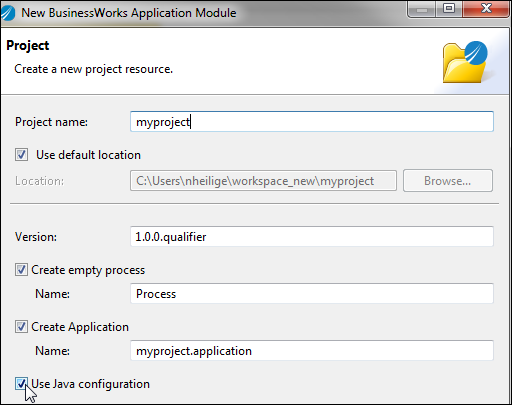Maximize the dialog window
Viewport: 512px width, 405px height.
point(449,8)
